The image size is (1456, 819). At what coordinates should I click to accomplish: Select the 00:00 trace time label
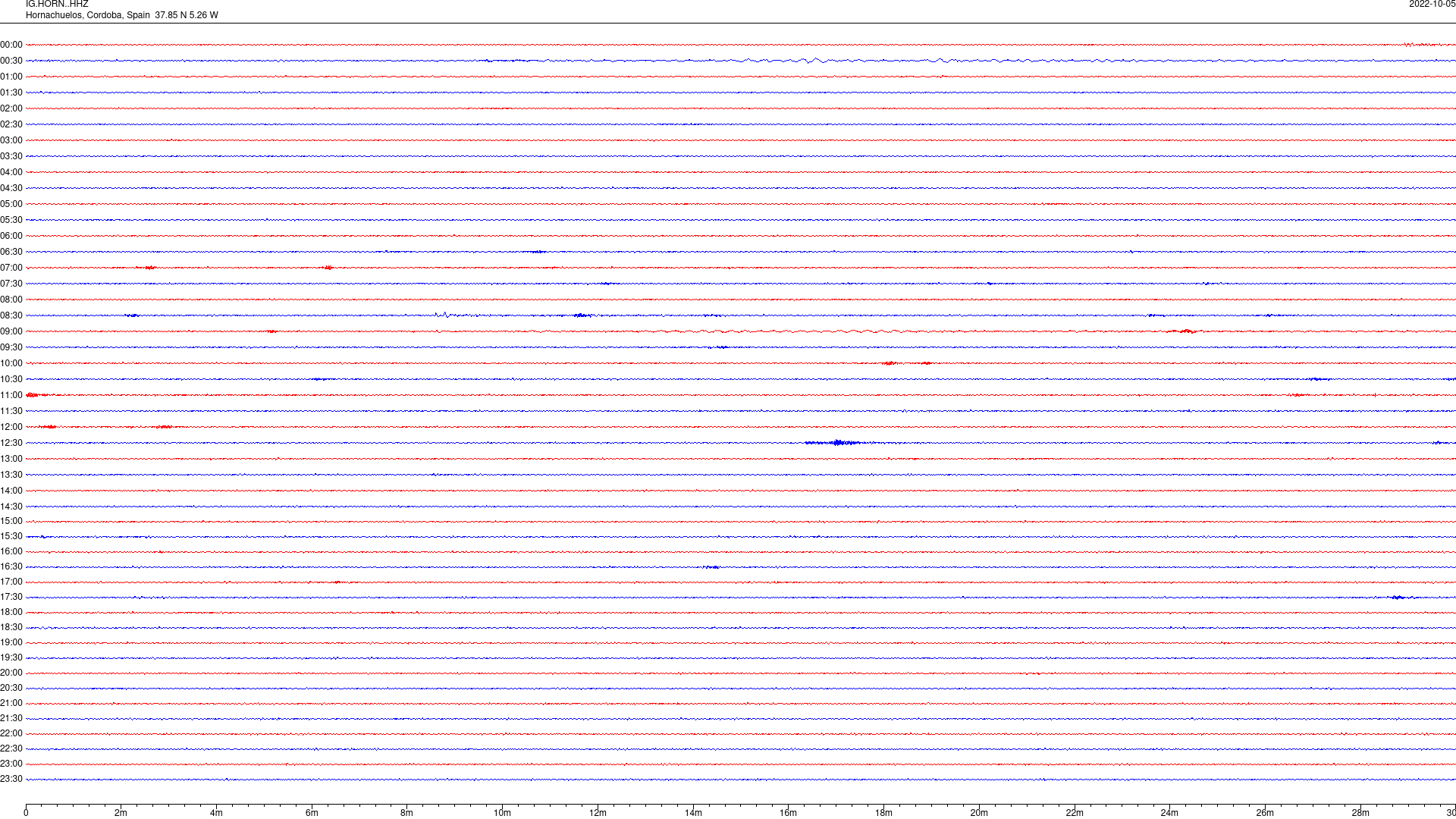(x=11, y=45)
